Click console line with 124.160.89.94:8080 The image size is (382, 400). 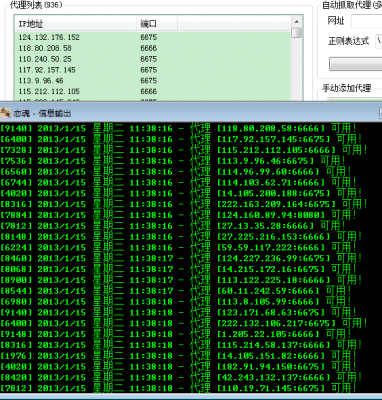(x=178, y=215)
